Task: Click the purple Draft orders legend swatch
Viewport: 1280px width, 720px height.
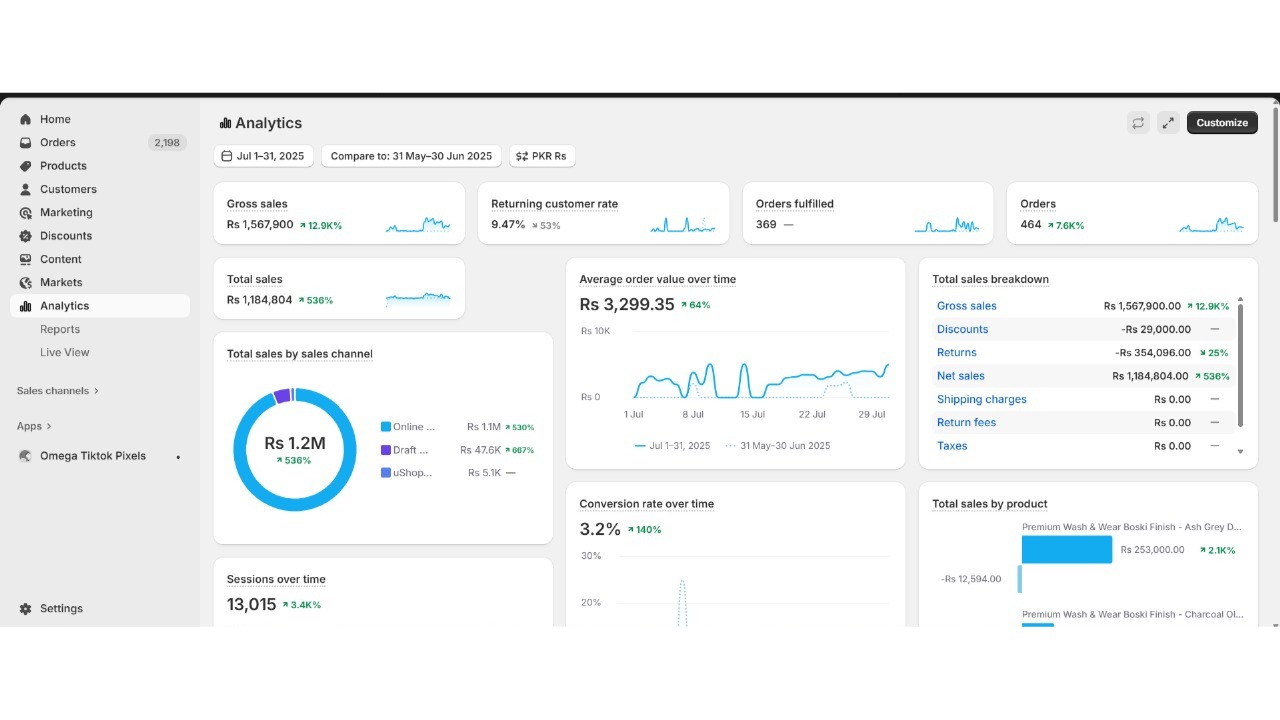Action: click(x=386, y=450)
